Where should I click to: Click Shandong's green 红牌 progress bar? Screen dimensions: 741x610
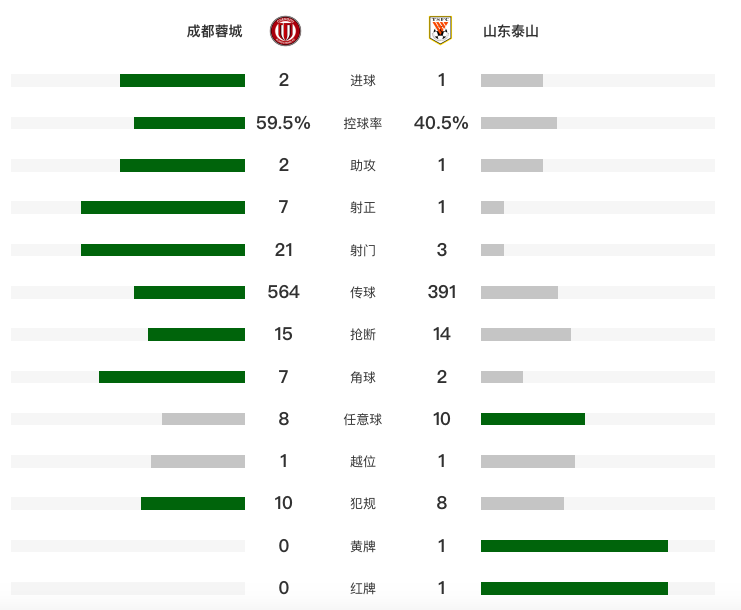coord(574,588)
